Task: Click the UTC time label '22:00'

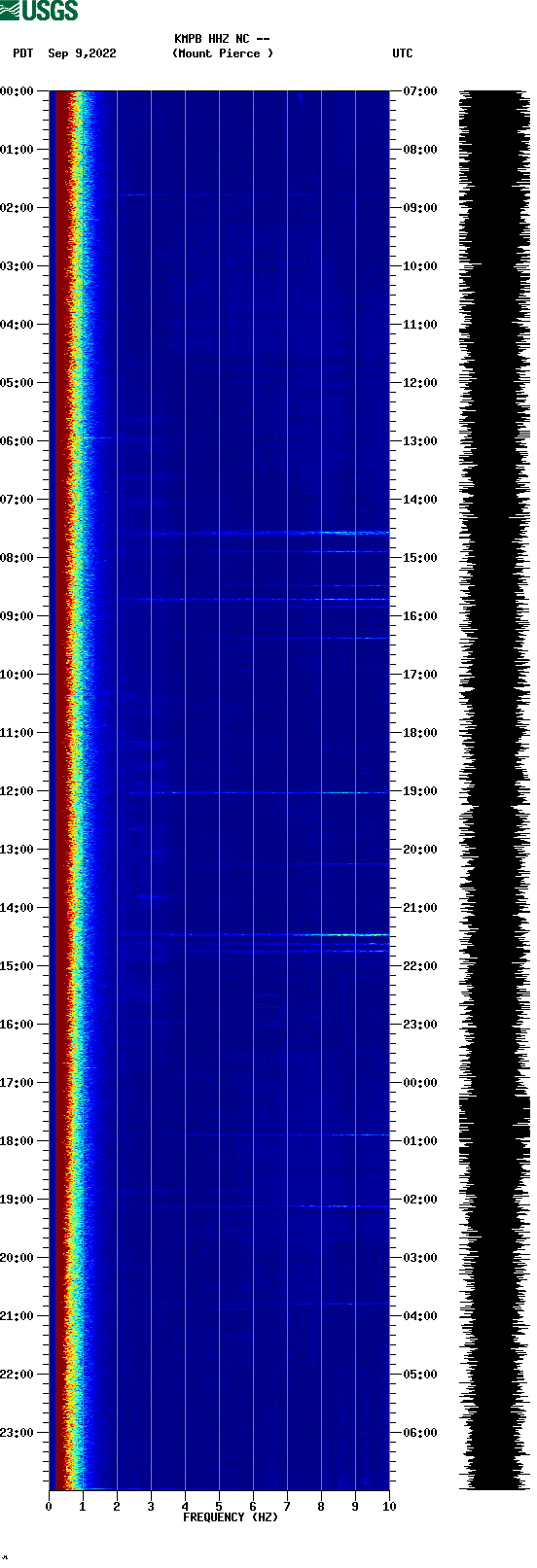Action: tap(420, 966)
